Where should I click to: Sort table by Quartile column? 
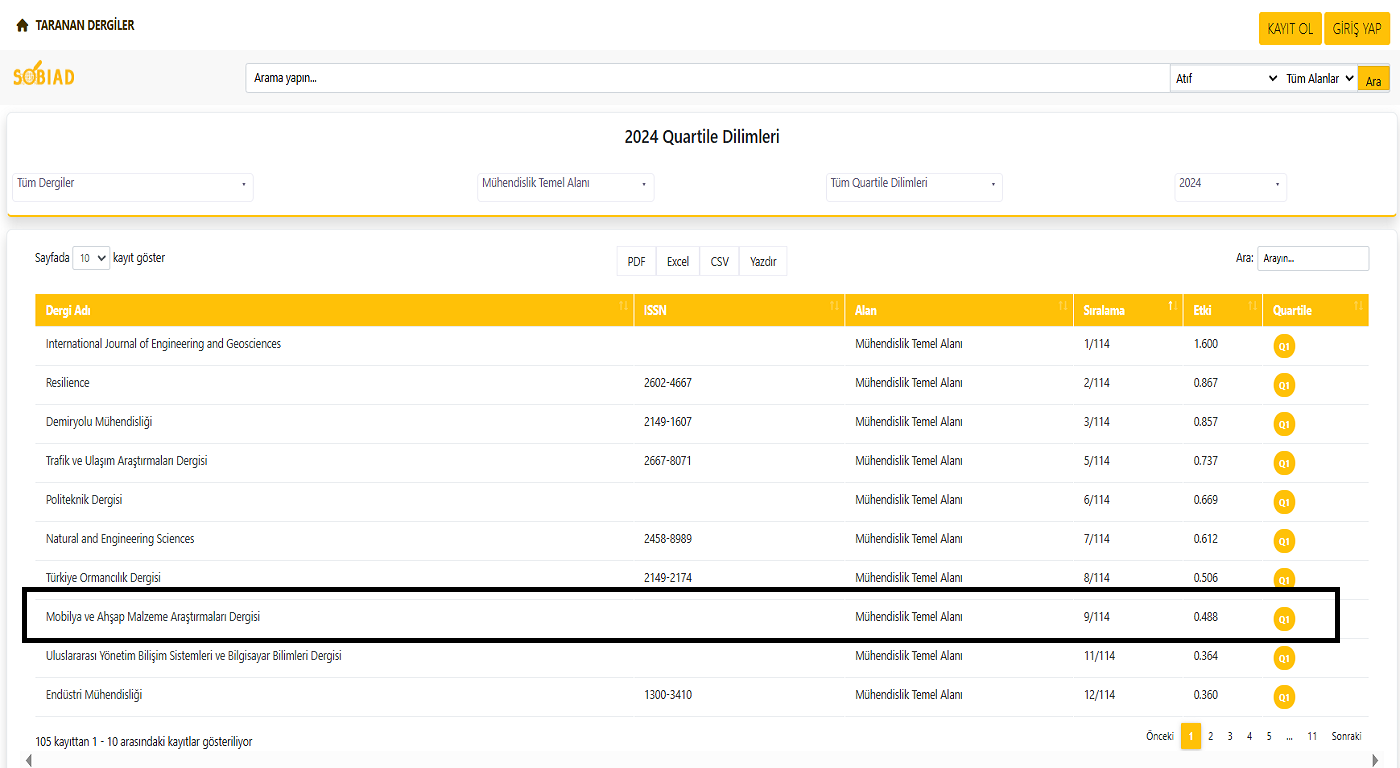pyautogui.click(x=1316, y=310)
